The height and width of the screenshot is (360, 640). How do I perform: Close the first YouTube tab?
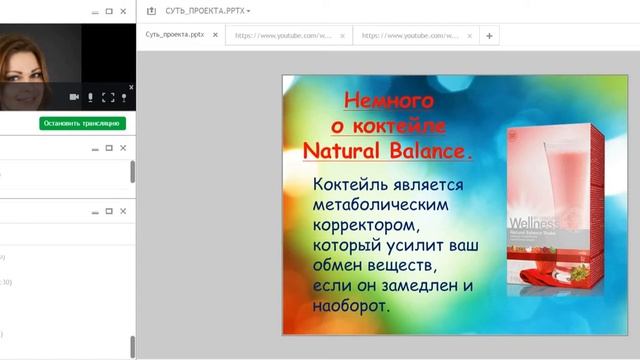tap(342, 36)
